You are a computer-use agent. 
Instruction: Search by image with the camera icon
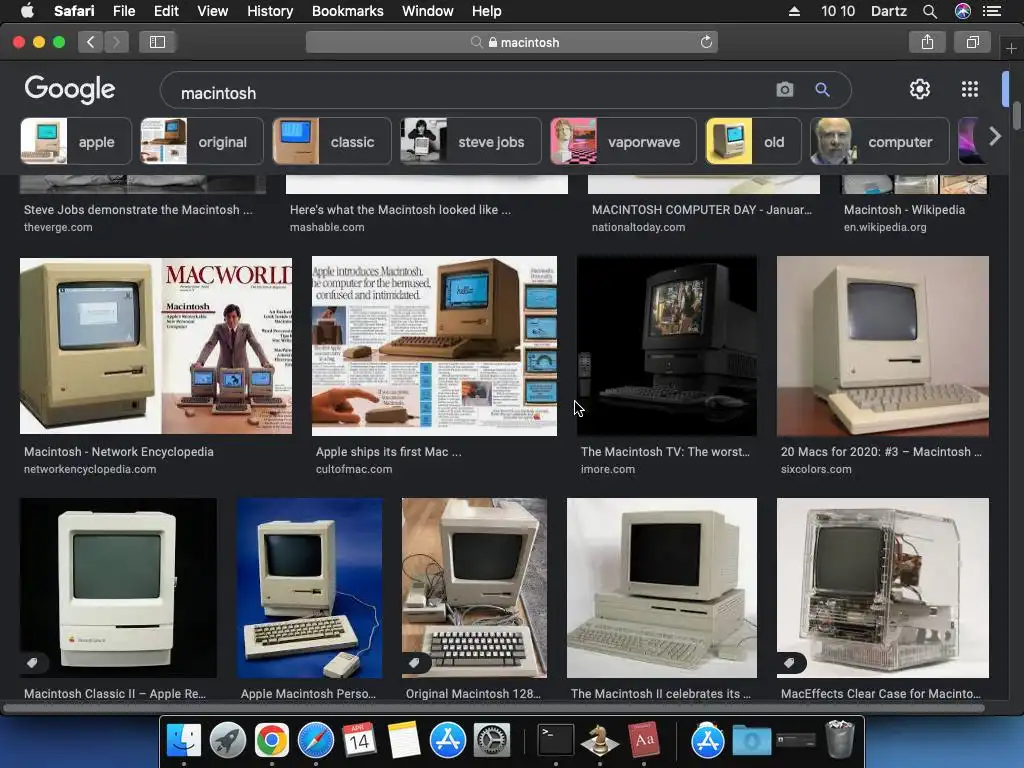tap(785, 89)
